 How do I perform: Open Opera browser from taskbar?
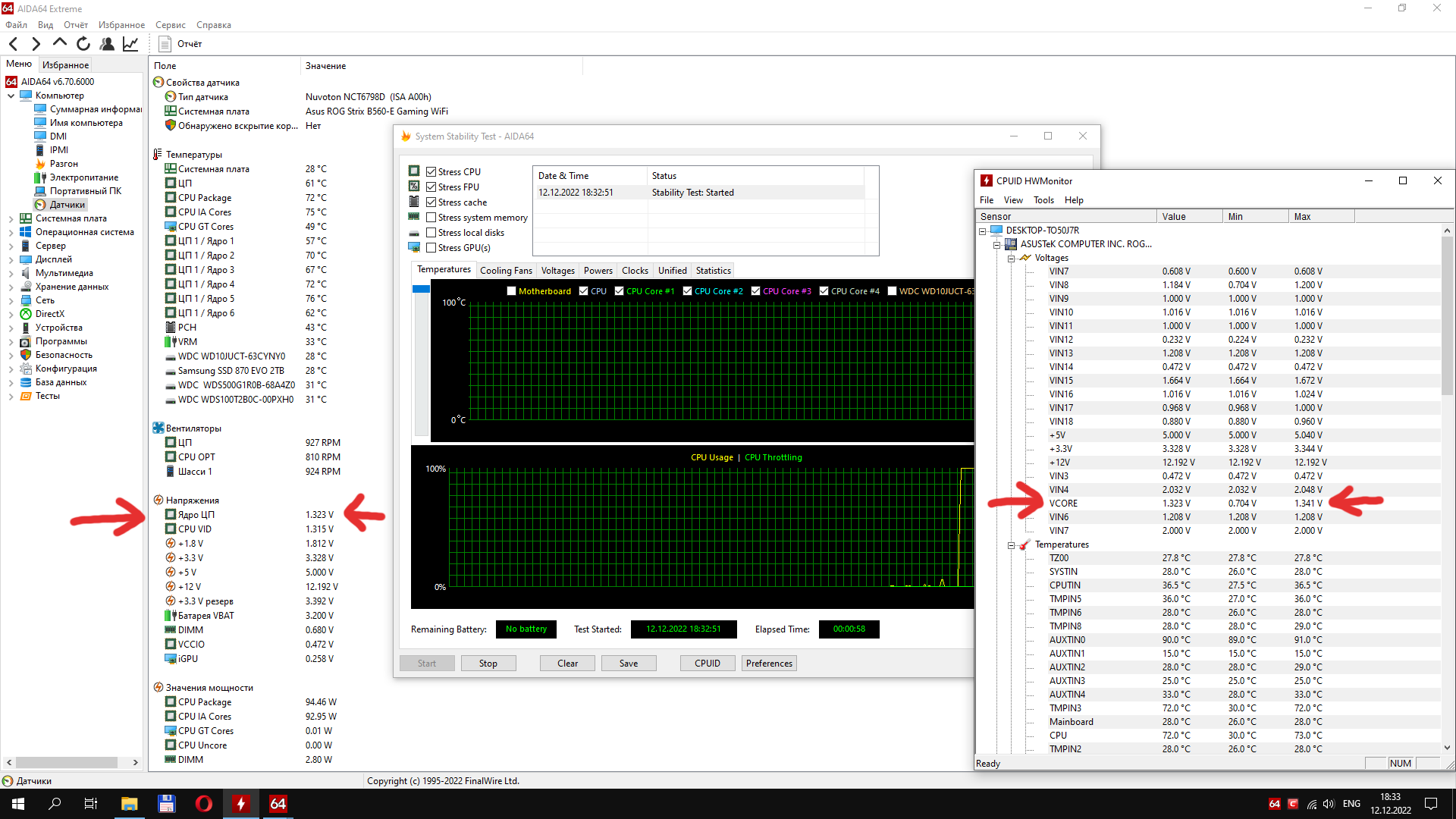click(203, 804)
